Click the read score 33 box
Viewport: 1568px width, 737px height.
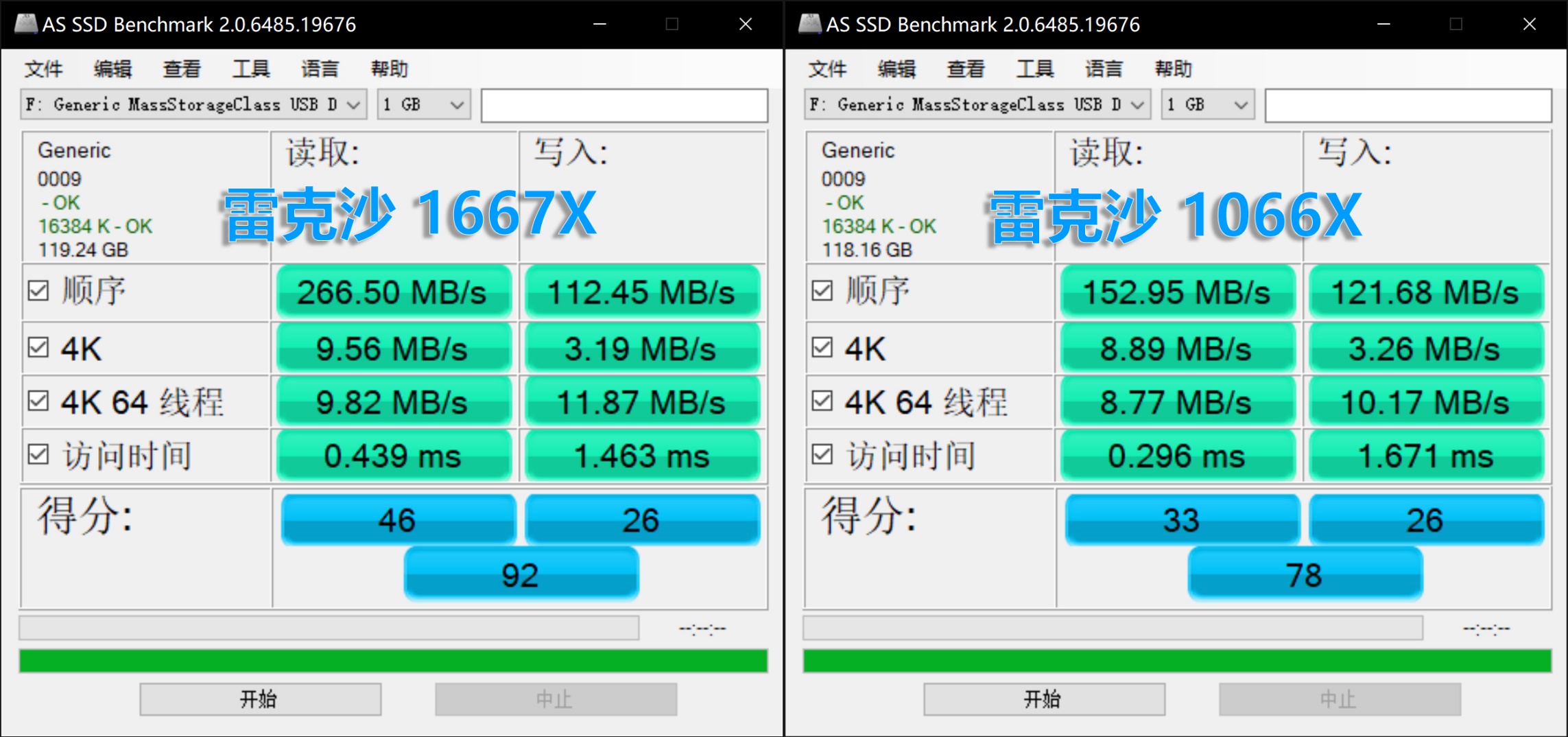(x=1183, y=519)
